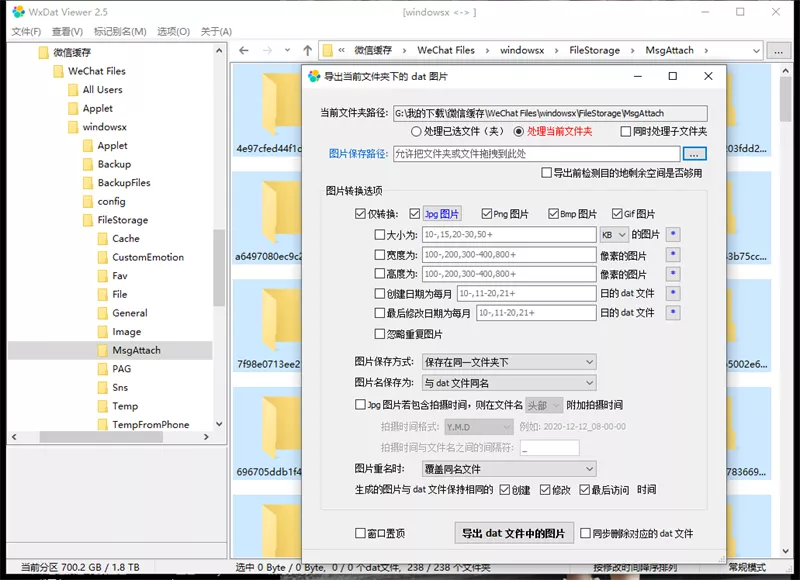Open folder thumbnail 4e97cfed44f1
Viewport: 800px width, 580px height.
coord(269,112)
